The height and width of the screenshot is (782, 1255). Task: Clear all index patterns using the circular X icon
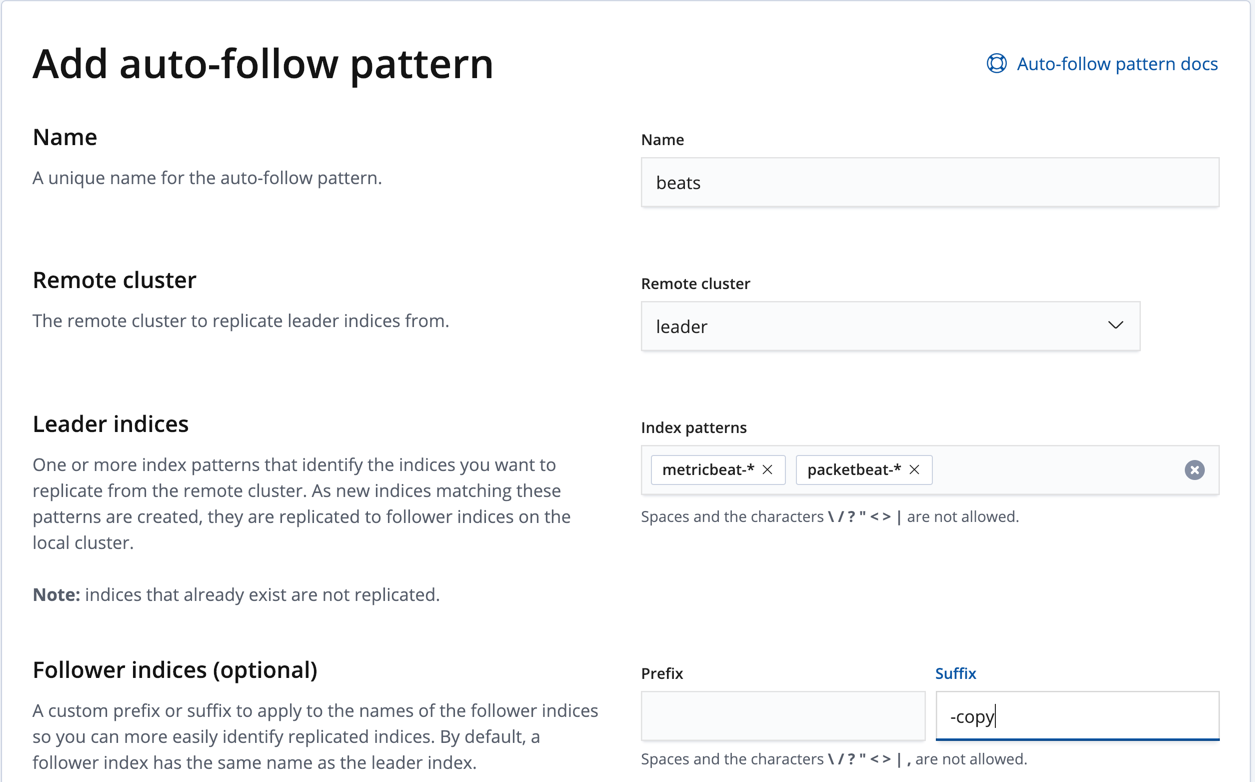[x=1194, y=469]
